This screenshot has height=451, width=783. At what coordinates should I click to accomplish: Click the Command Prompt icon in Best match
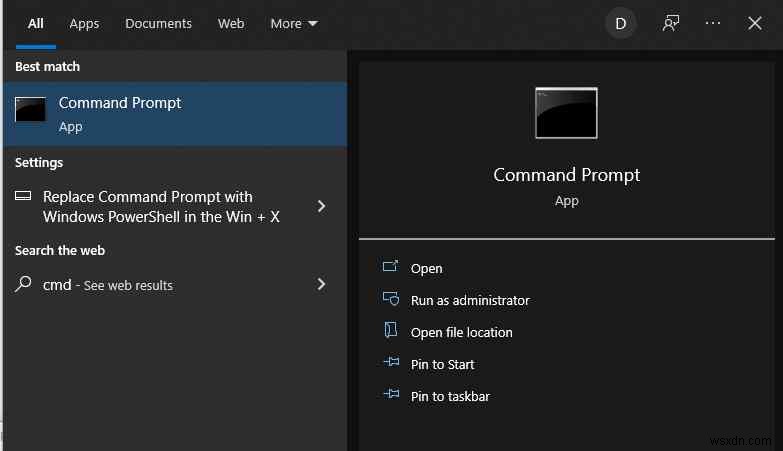click(30, 111)
